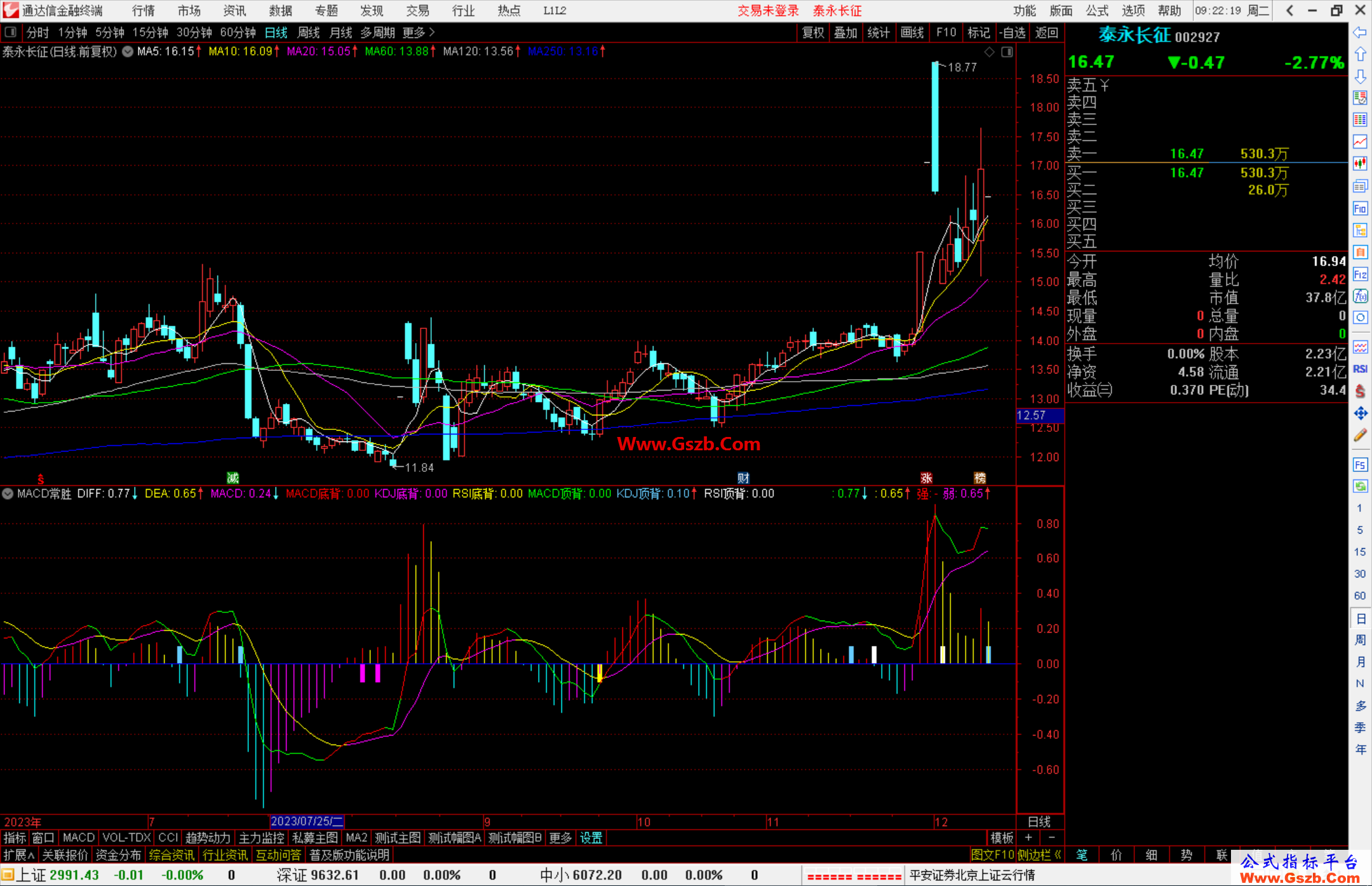
Task: Click the 资金分布 button
Action: point(118,855)
